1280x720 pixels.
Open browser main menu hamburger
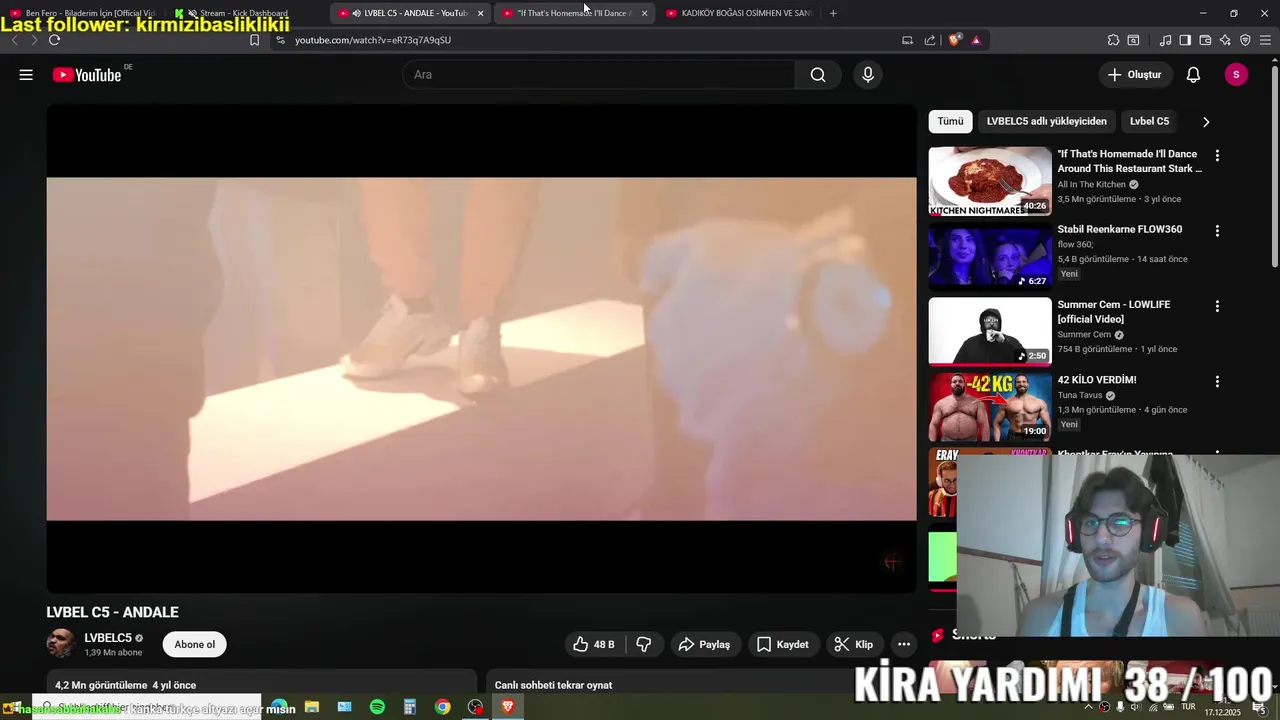pyautogui.click(x=1265, y=40)
